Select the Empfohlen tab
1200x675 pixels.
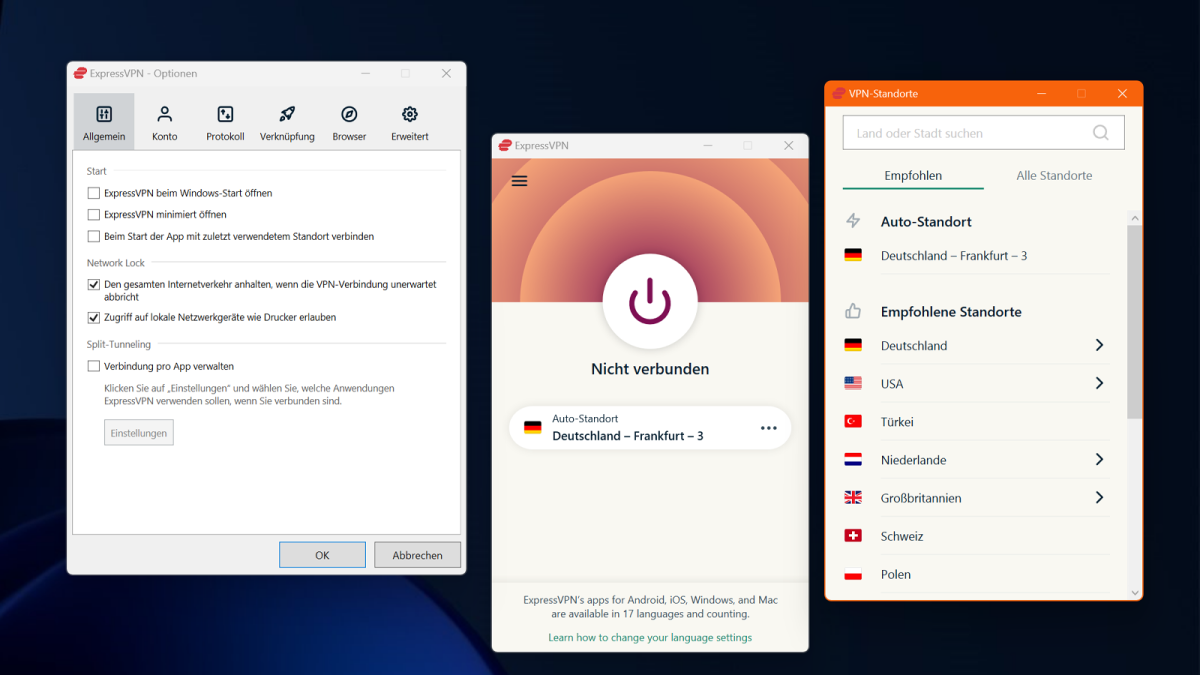(x=913, y=176)
